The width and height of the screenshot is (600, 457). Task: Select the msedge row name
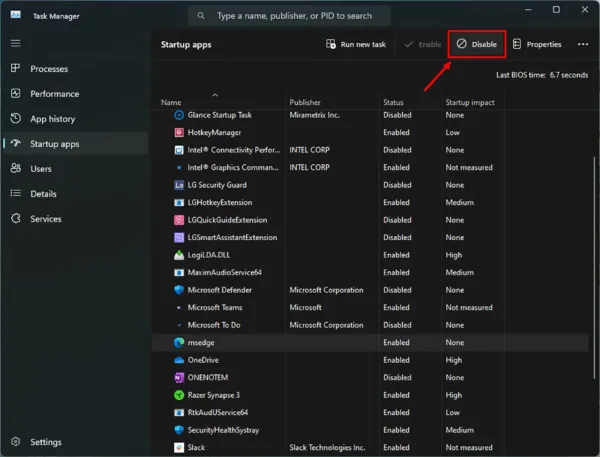(x=201, y=343)
